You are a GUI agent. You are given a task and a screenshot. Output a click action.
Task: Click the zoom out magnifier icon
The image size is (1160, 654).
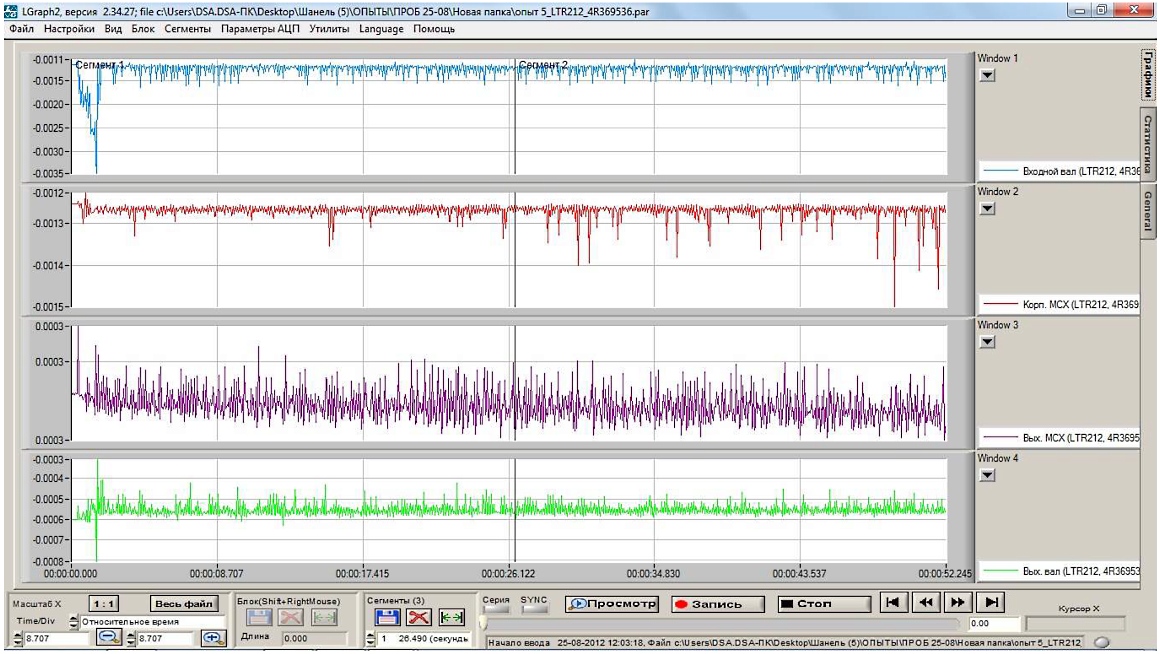click(109, 638)
